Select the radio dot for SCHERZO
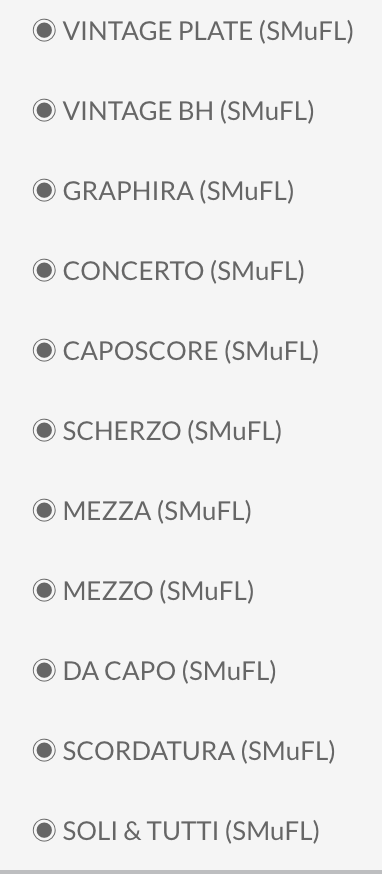This screenshot has height=874, width=382. pyautogui.click(x=44, y=430)
